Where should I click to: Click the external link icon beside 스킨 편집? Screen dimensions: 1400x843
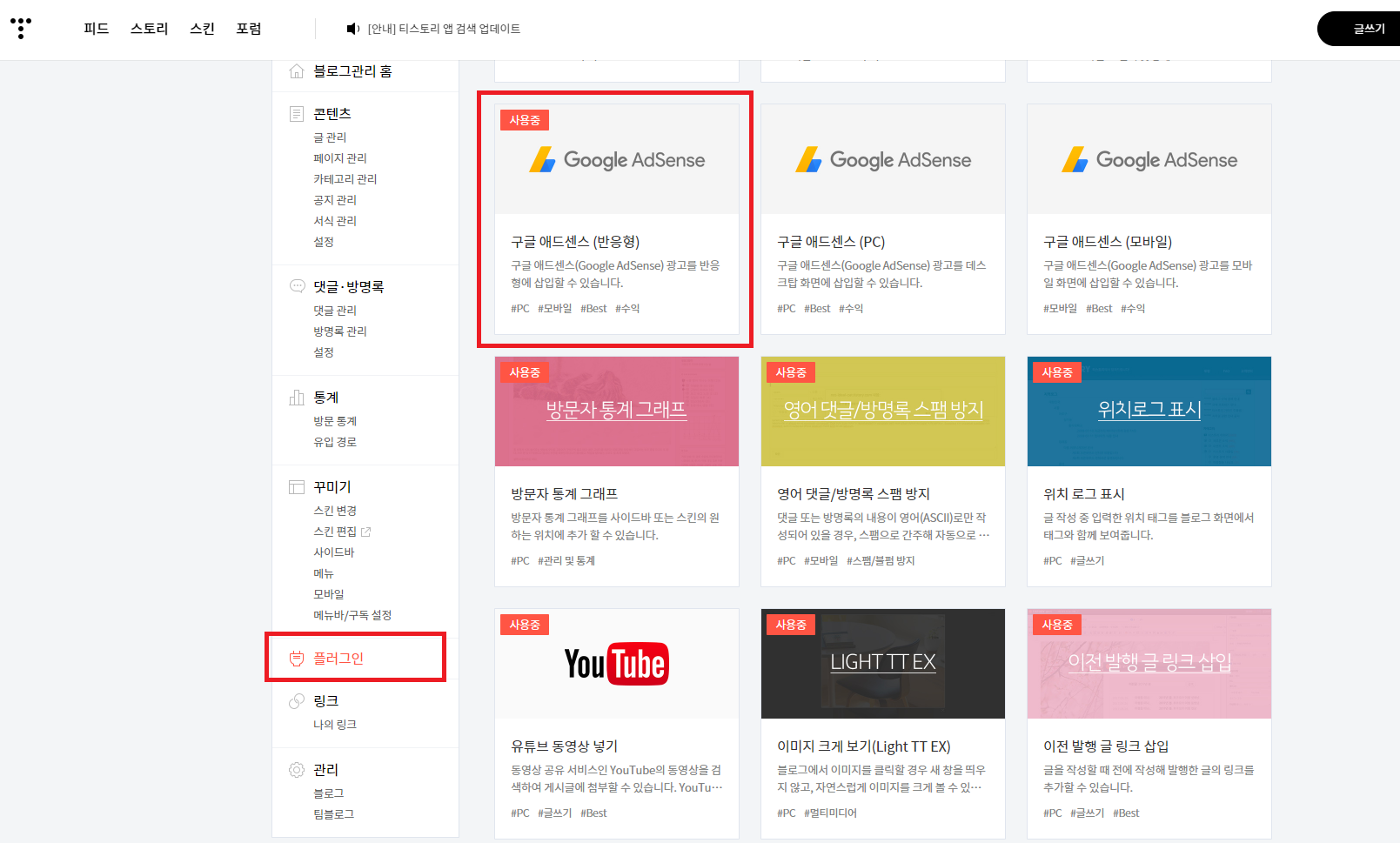[365, 532]
